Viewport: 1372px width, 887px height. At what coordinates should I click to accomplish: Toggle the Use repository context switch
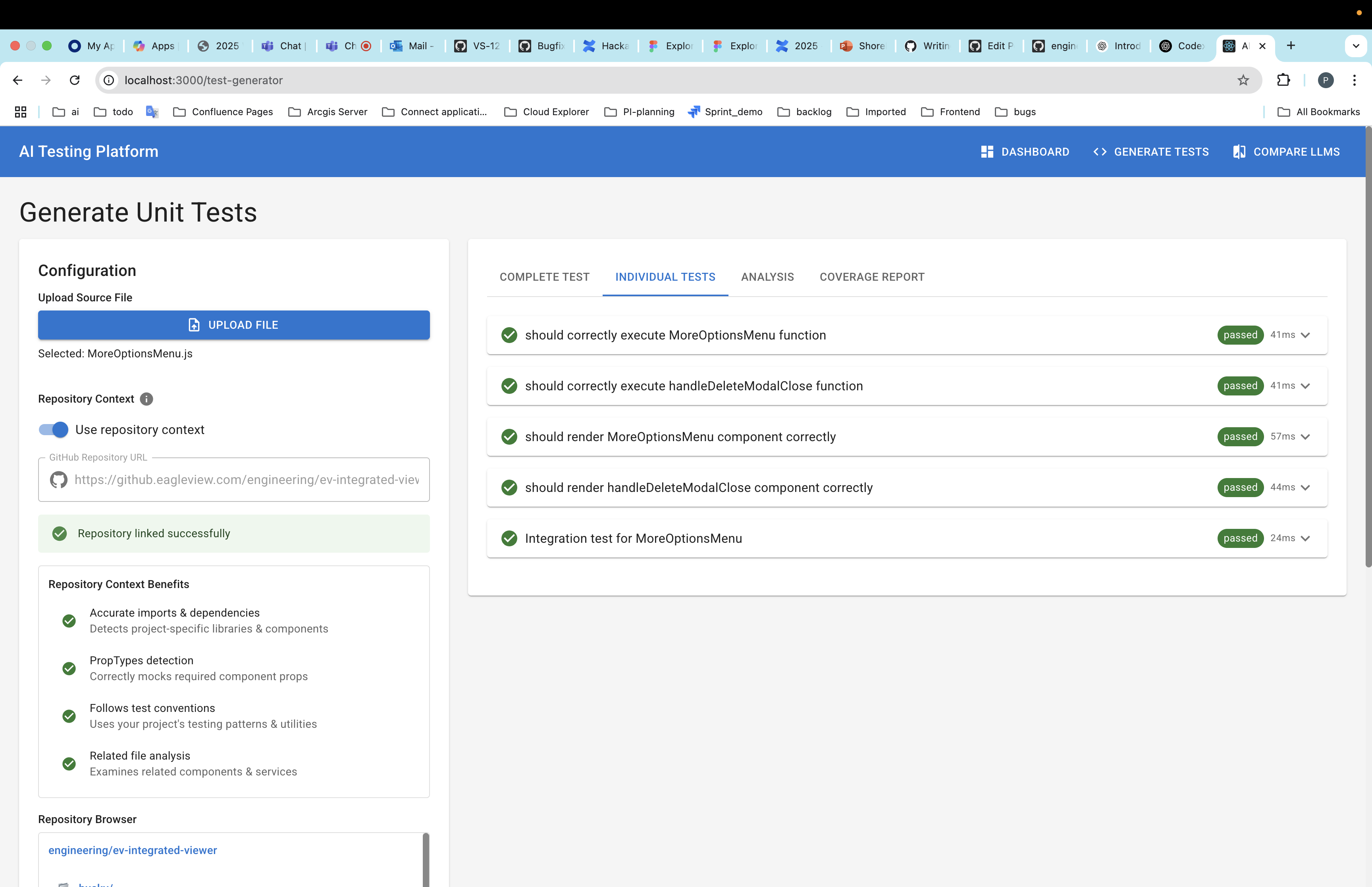[x=54, y=430]
